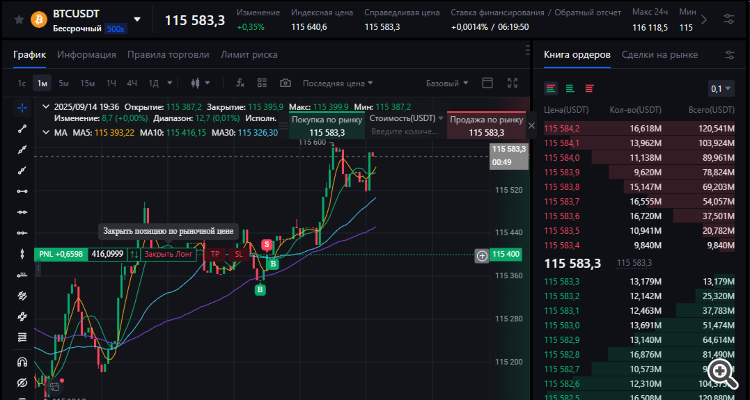Click Покупка по рынку buy button
Image resolution: width=750 pixels, height=400 pixels.
tap(327, 126)
